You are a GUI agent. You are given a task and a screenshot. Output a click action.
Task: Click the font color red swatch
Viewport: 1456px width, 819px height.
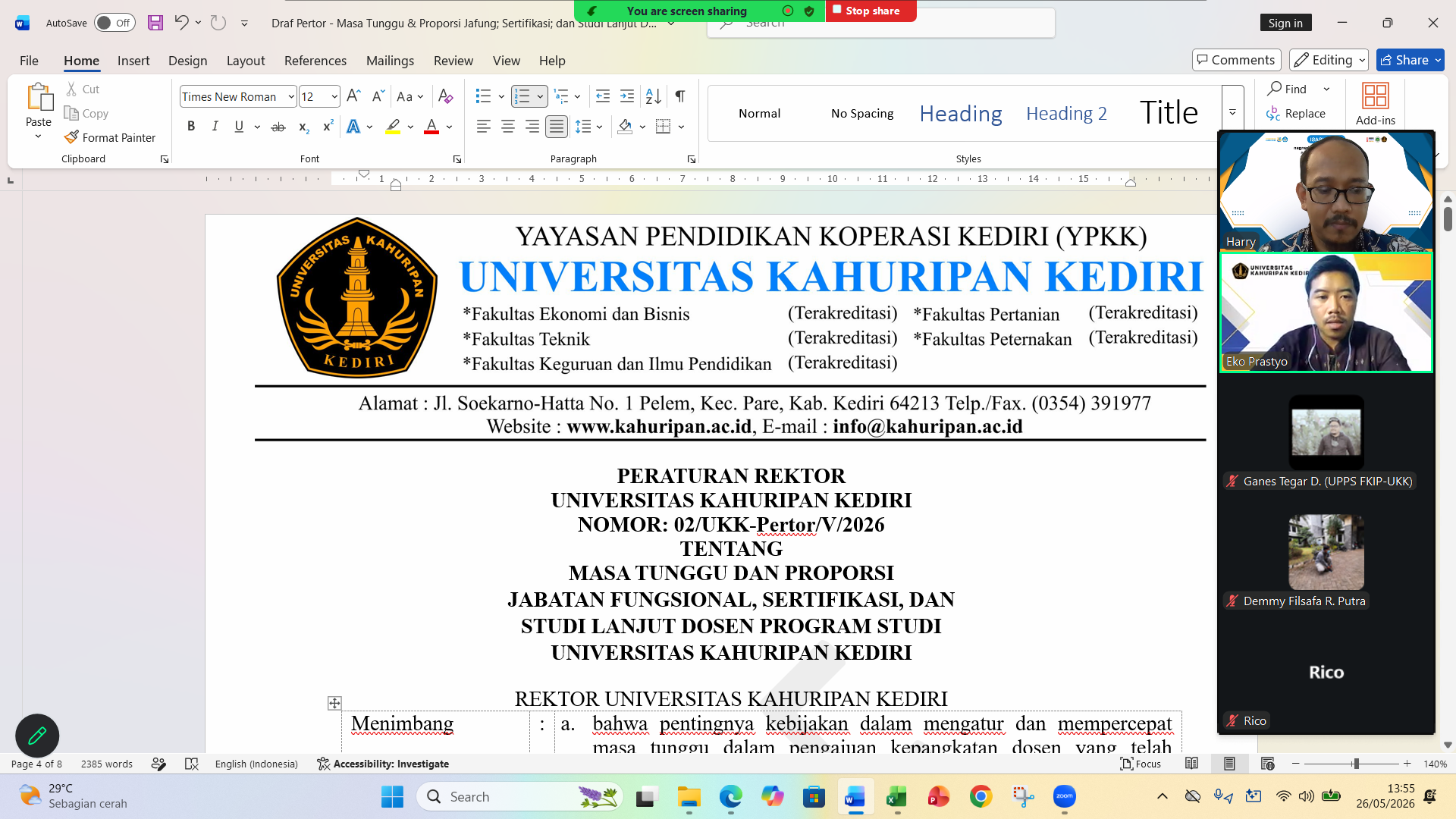[431, 127]
